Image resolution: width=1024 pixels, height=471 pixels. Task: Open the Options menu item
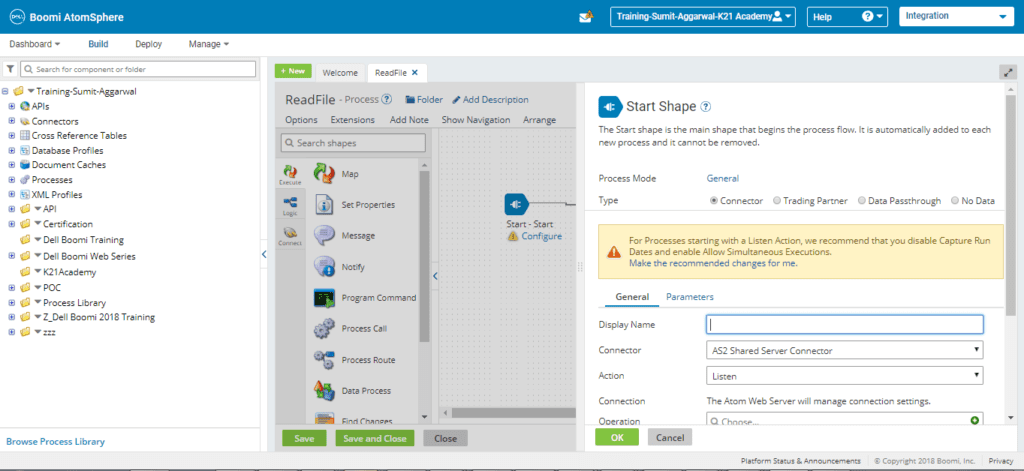click(x=301, y=120)
